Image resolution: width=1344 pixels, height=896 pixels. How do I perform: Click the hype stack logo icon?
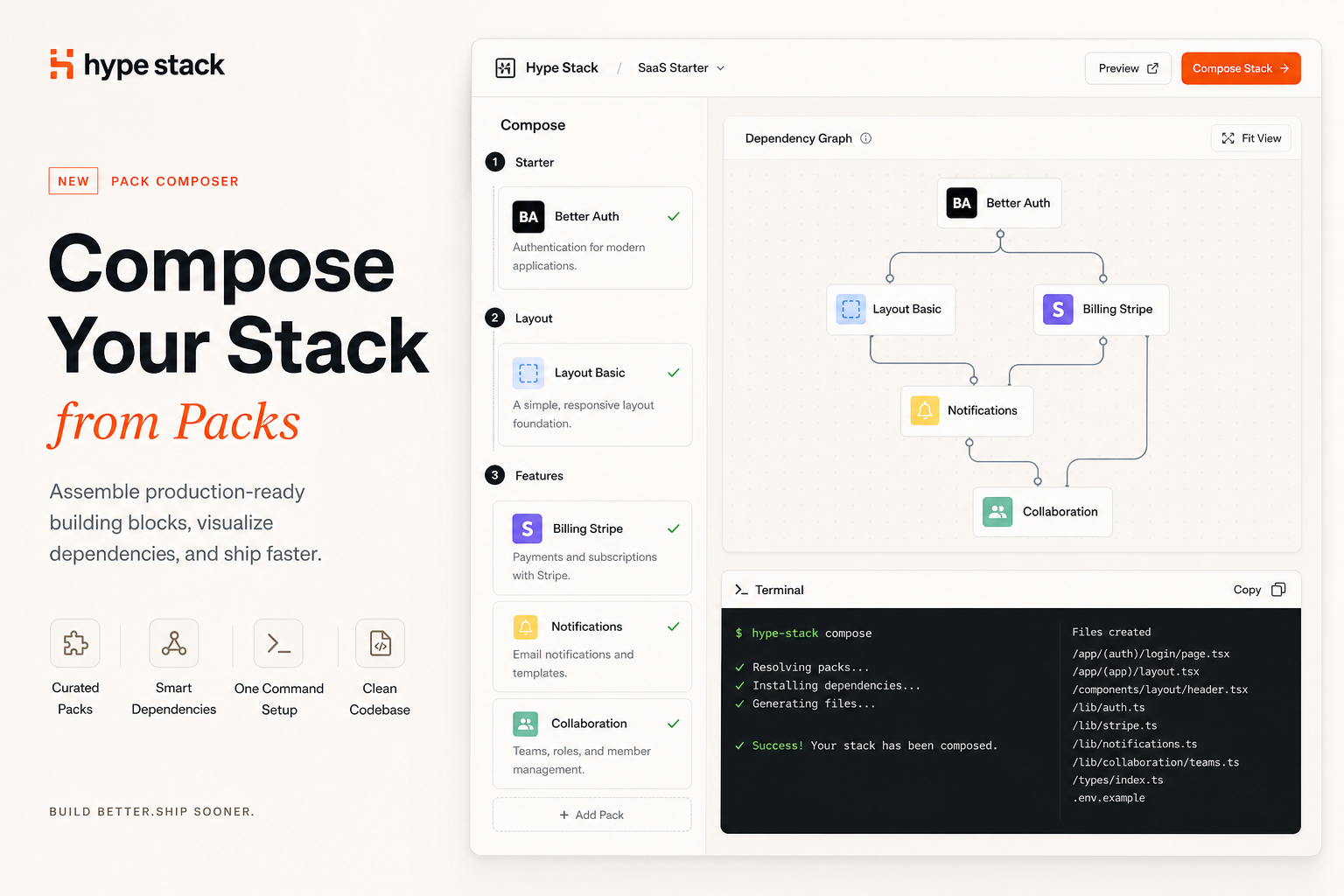[x=61, y=65]
